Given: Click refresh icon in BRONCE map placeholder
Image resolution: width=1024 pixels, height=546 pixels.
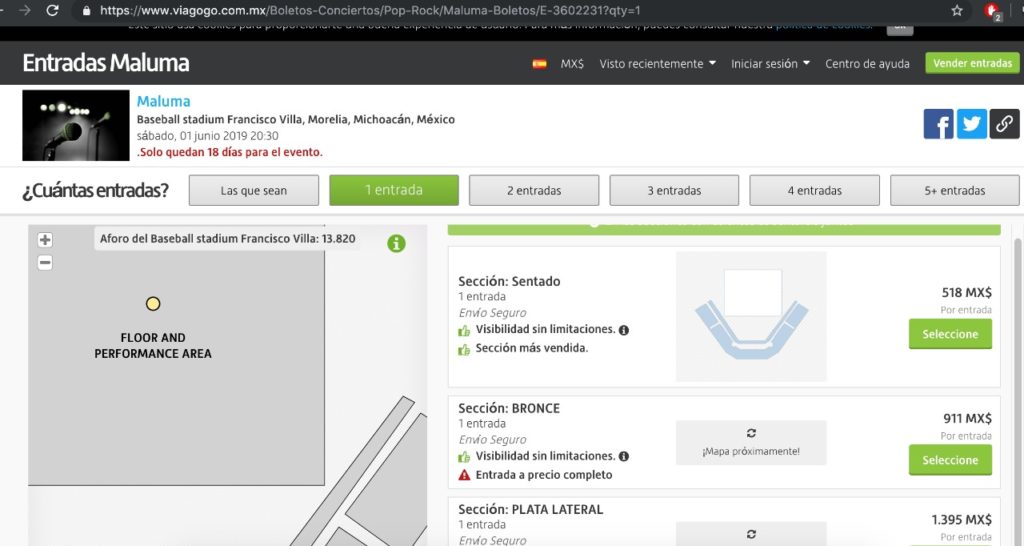Looking at the screenshot, I should point(751,433).
